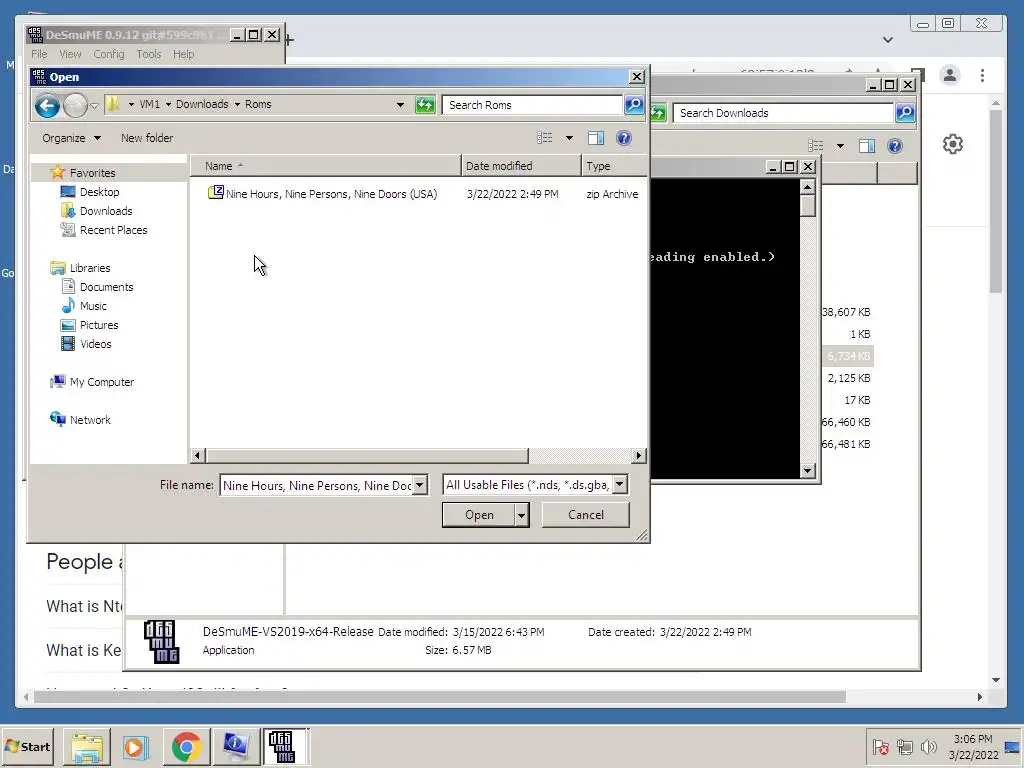The image size is (1024, 768).
Task: Open Chrome three-dot menu
Action: tap(982, 75)
